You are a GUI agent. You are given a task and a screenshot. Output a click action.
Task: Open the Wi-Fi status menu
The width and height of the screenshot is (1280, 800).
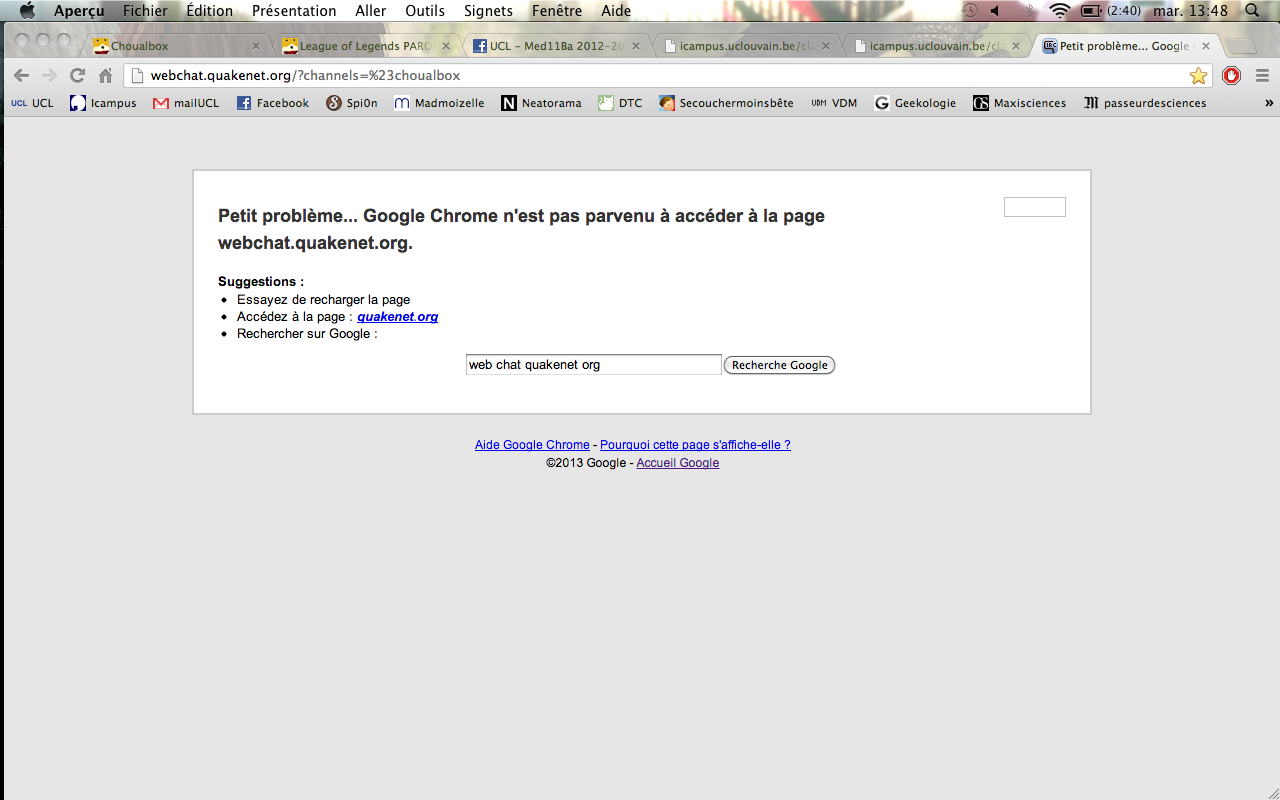[1060, 11]
